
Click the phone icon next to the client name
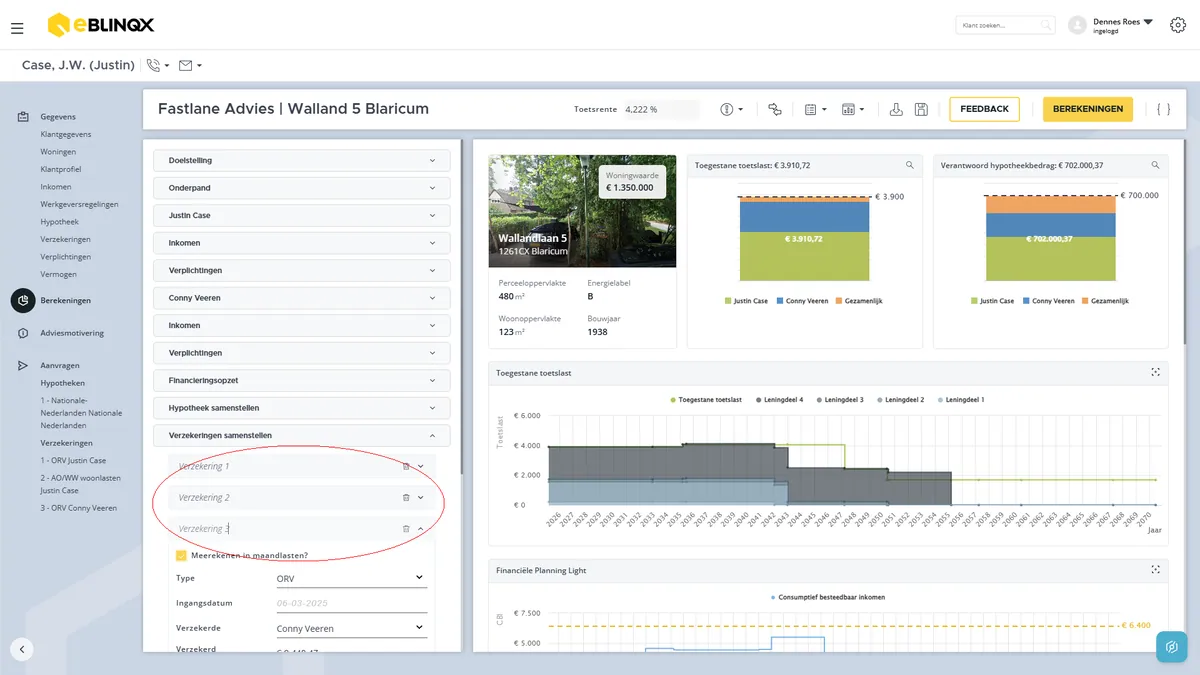(154, 65)
